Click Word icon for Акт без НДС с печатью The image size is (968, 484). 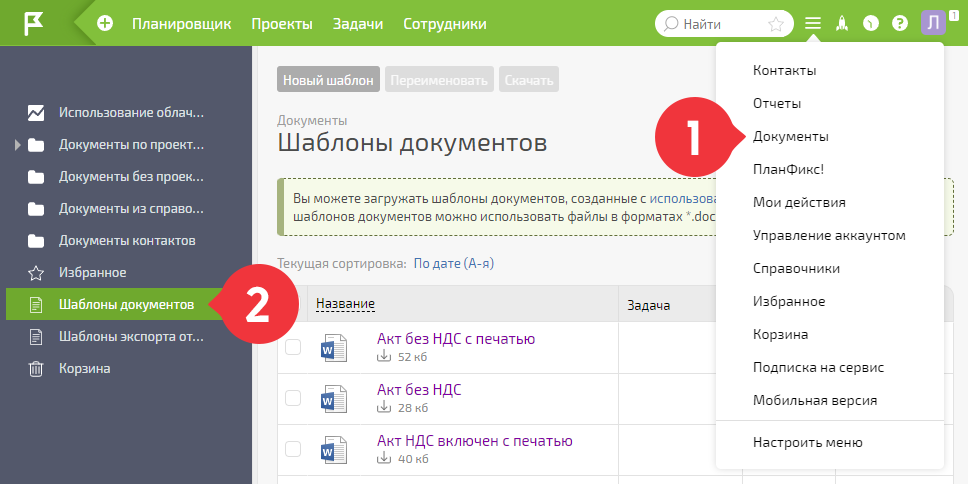click(x=334, y=348)
